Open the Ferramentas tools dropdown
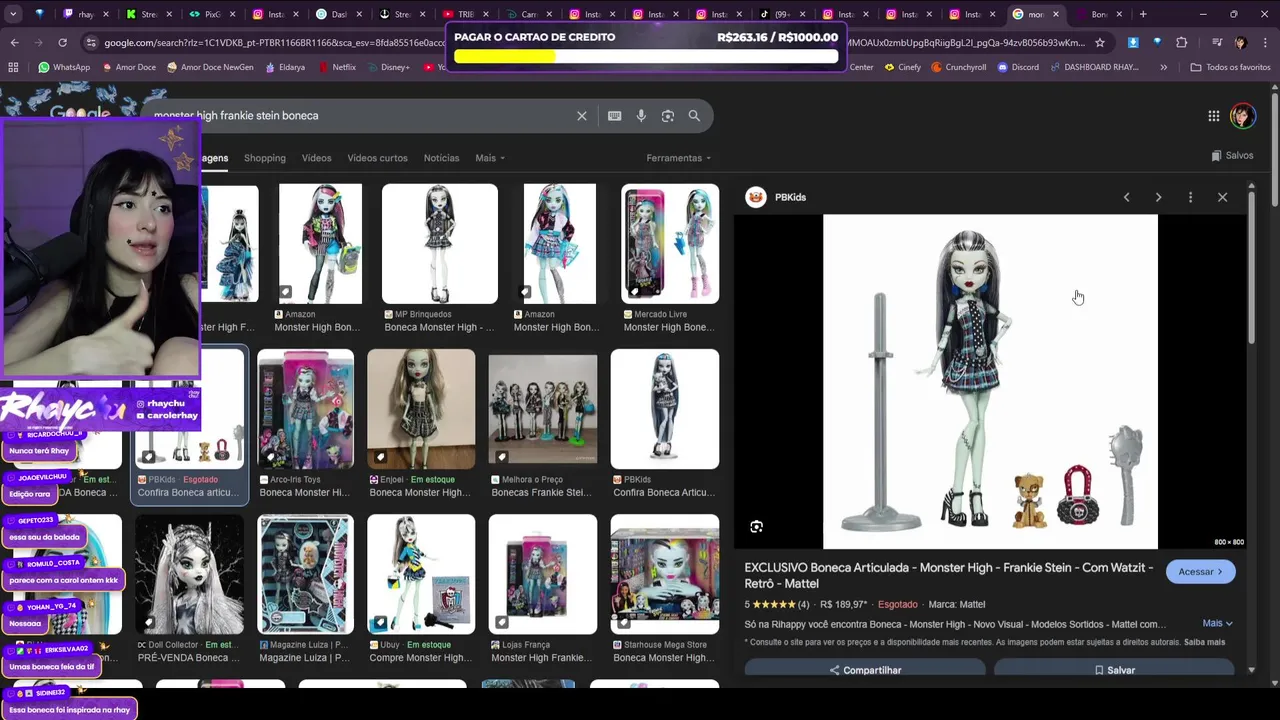Image resolution: width=1280 pixels, height=720 pixels. (679, 158)
